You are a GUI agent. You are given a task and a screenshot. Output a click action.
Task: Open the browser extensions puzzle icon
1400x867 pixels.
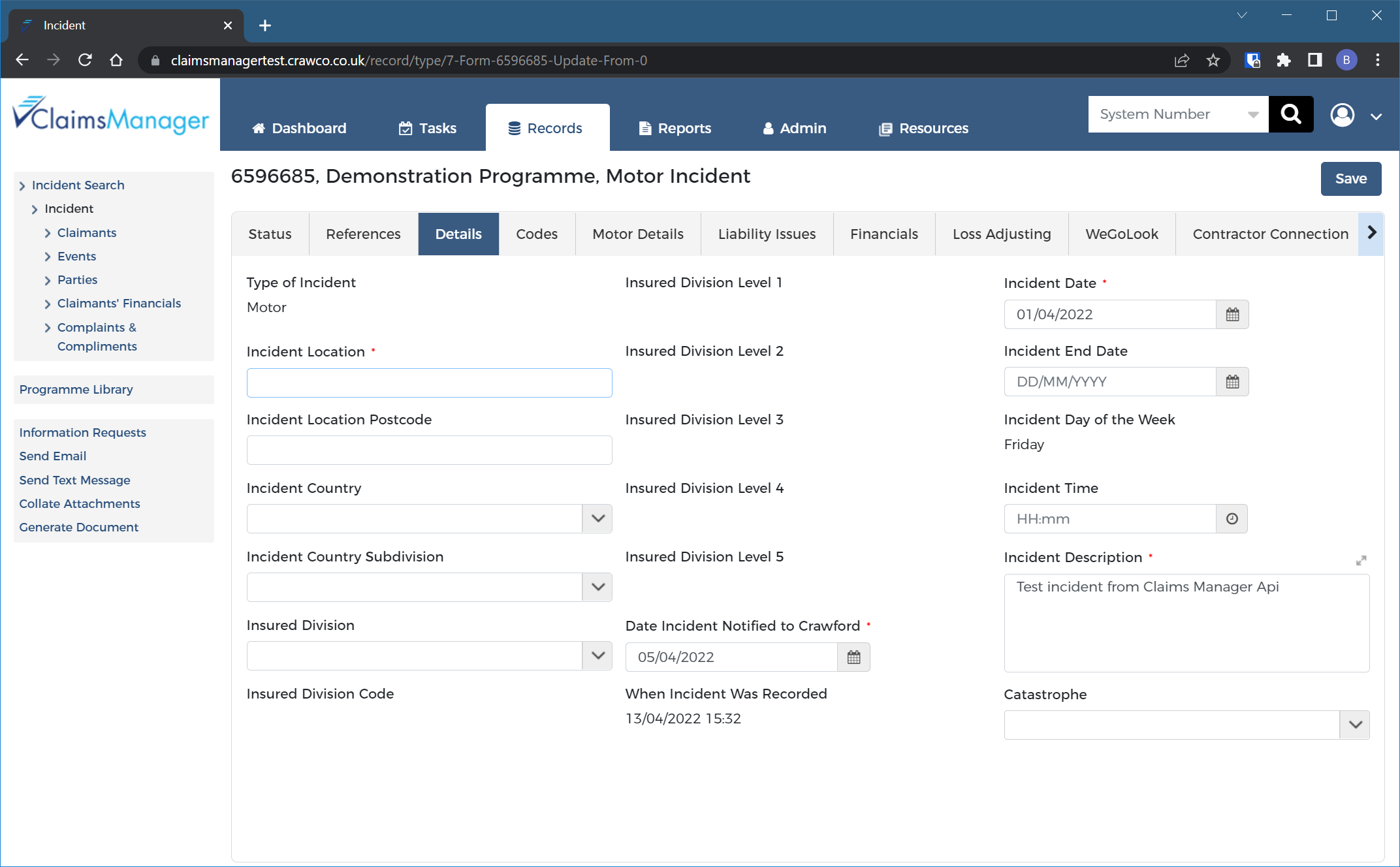(1284, 60)
